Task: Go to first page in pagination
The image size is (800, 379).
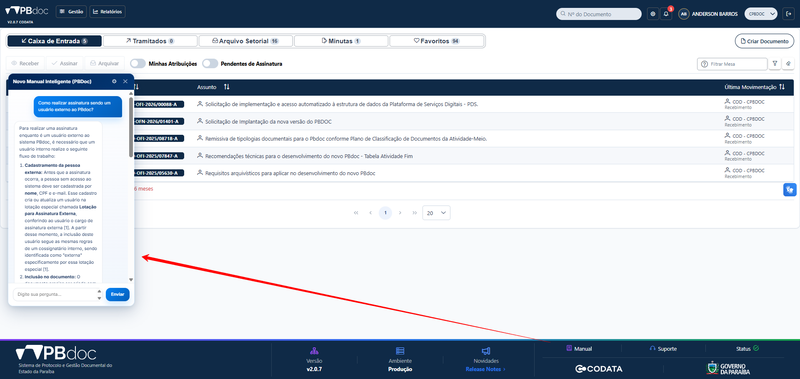Action: pyautogui.click(x=356, y=213)
